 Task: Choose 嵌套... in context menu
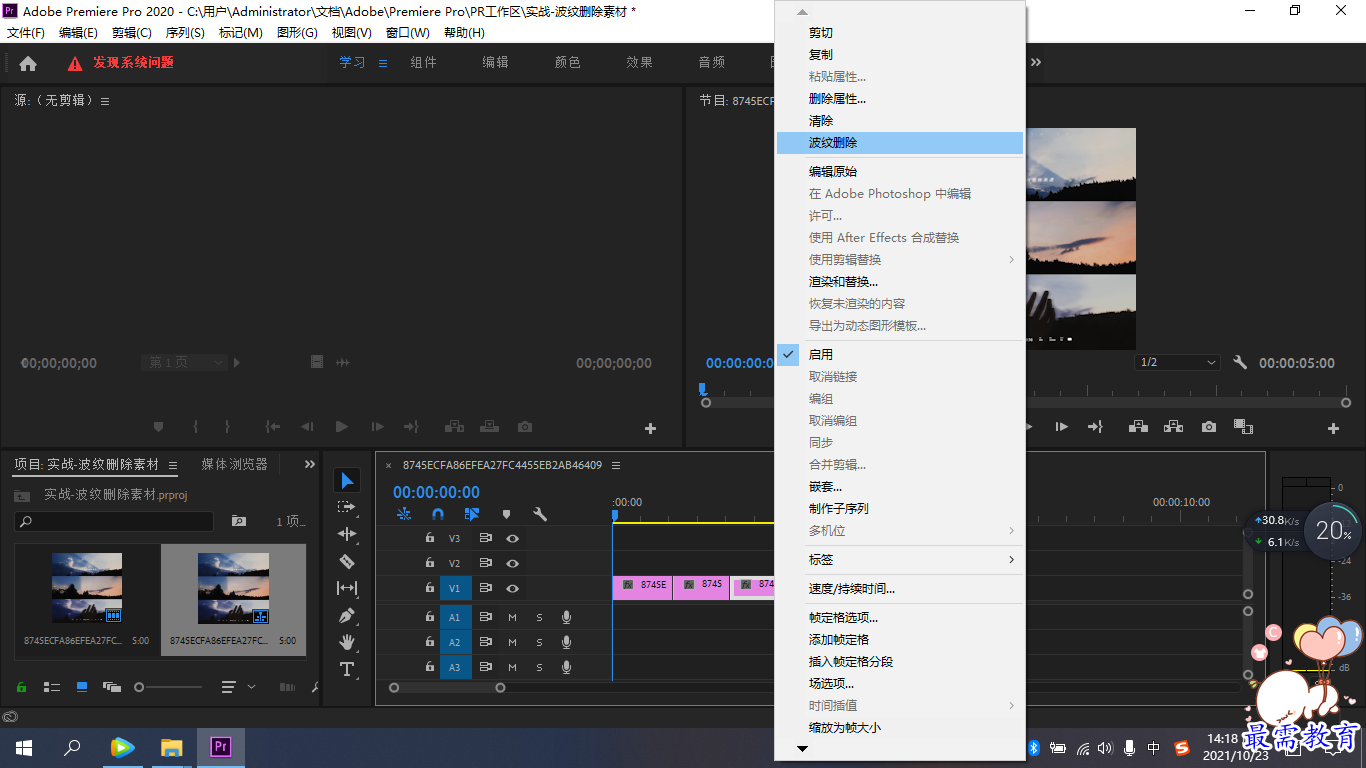point(900,486)
